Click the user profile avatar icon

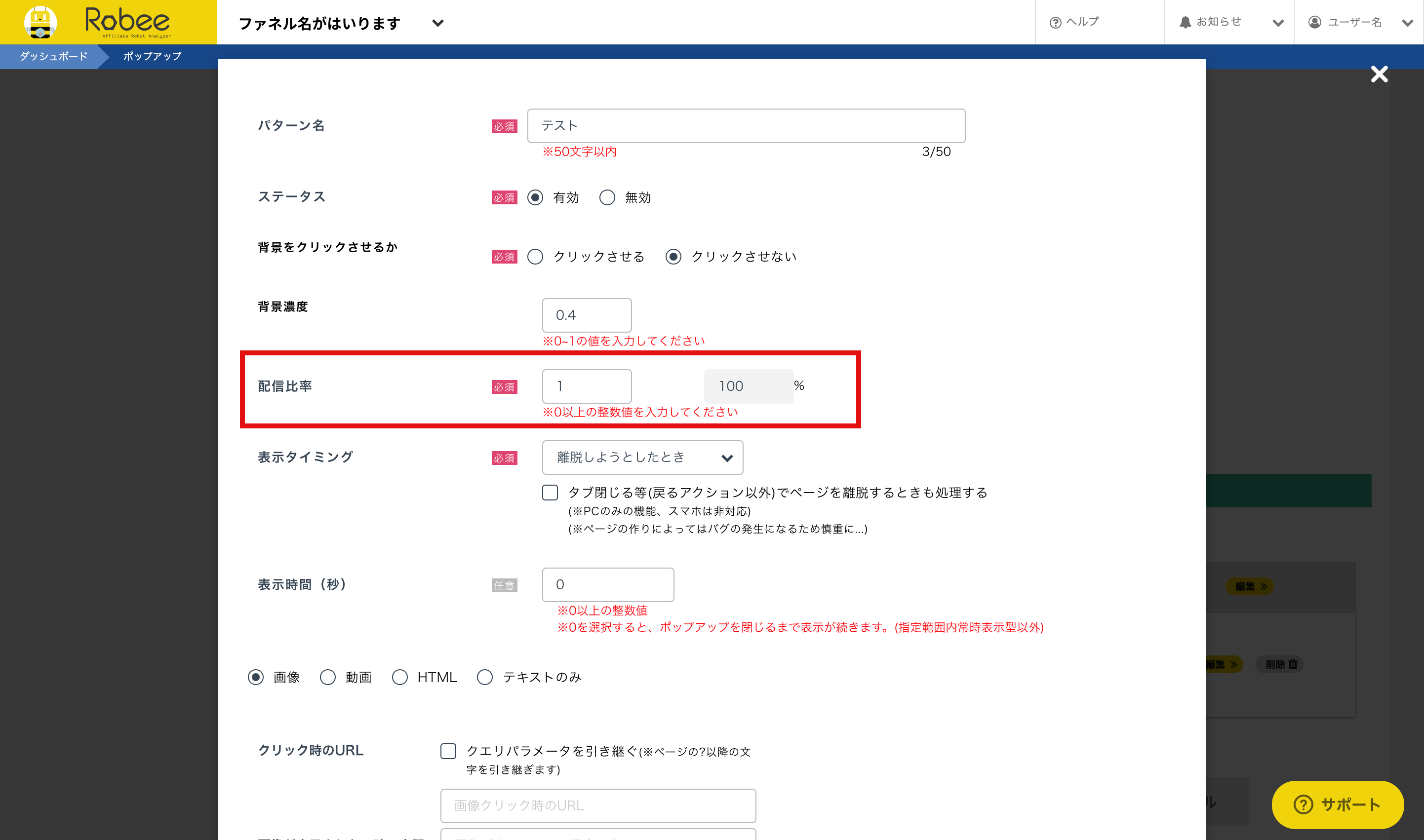coord(1315,22)
